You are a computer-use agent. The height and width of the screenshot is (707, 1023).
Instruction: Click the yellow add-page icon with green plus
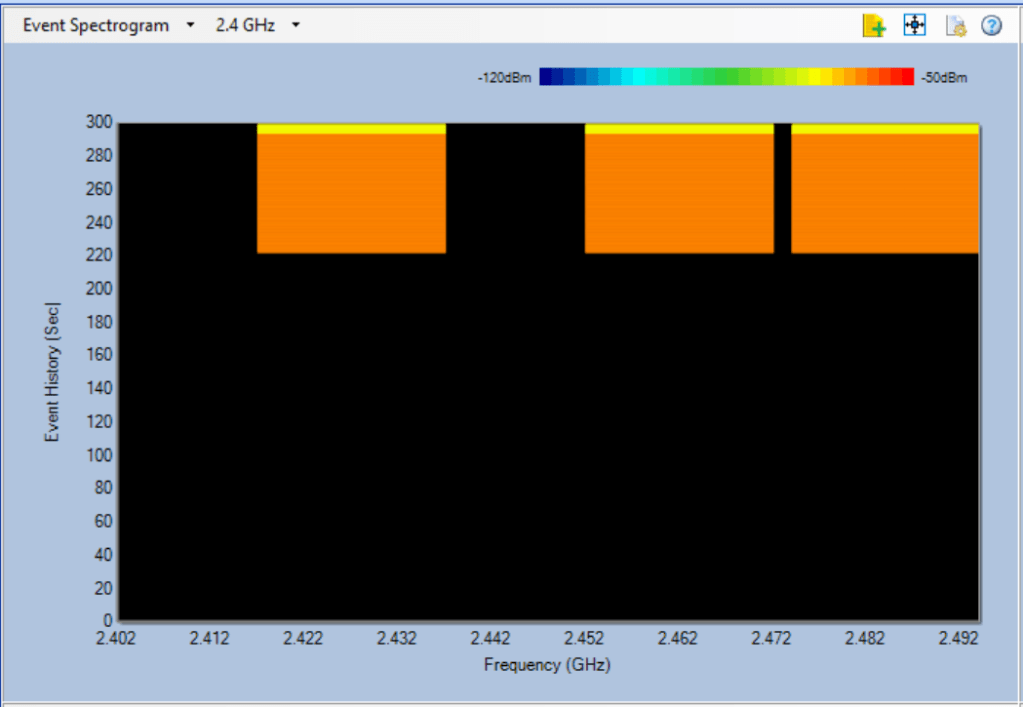(x=874, y=26)
